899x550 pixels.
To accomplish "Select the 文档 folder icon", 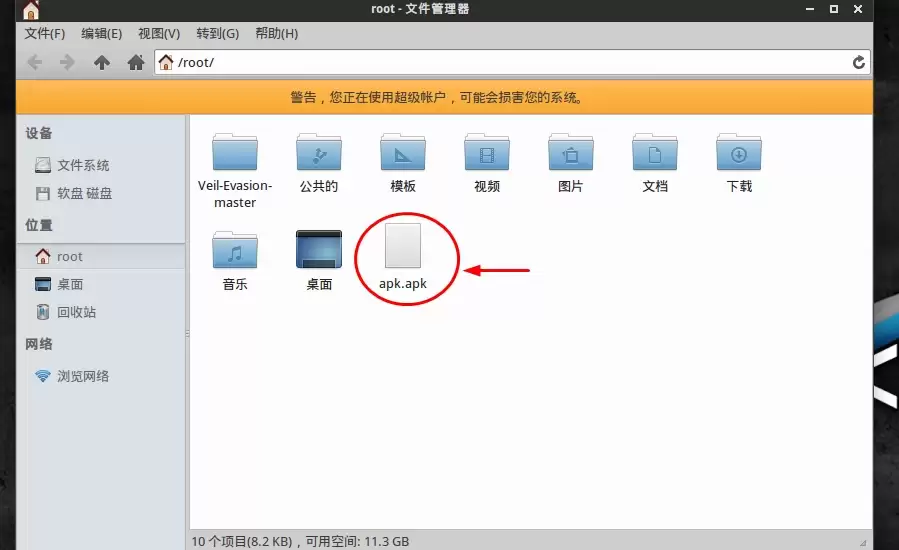I will [655, 152].
